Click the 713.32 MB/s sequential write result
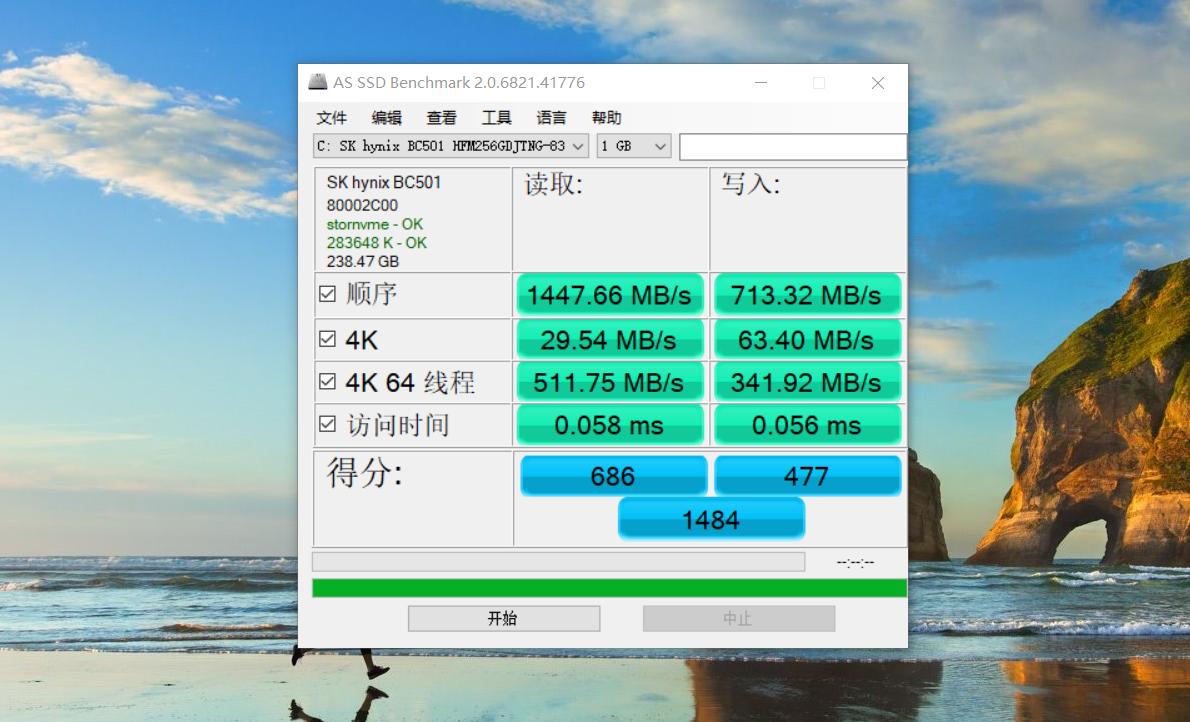Image resolution: width=1190 pixels, height=722 pixels. [807, 295]
